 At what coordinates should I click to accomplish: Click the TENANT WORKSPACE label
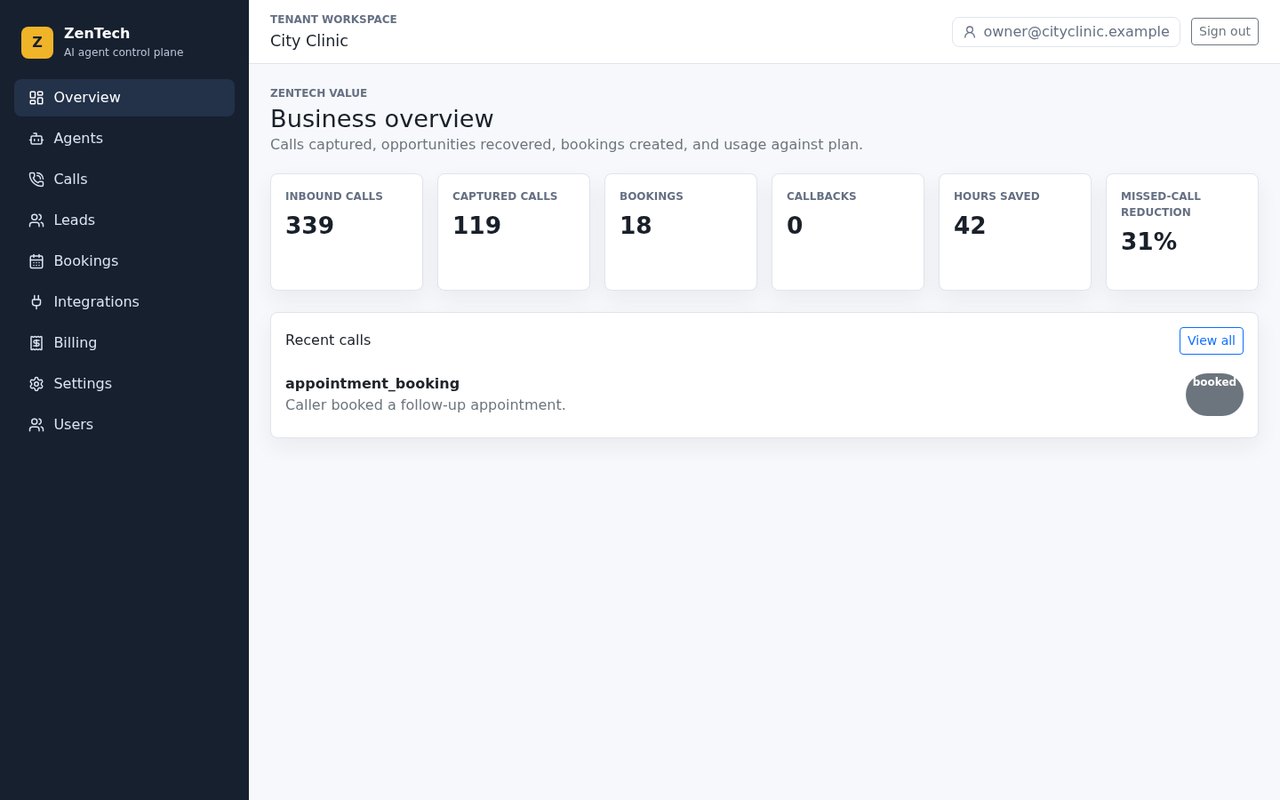coord(333,20)
